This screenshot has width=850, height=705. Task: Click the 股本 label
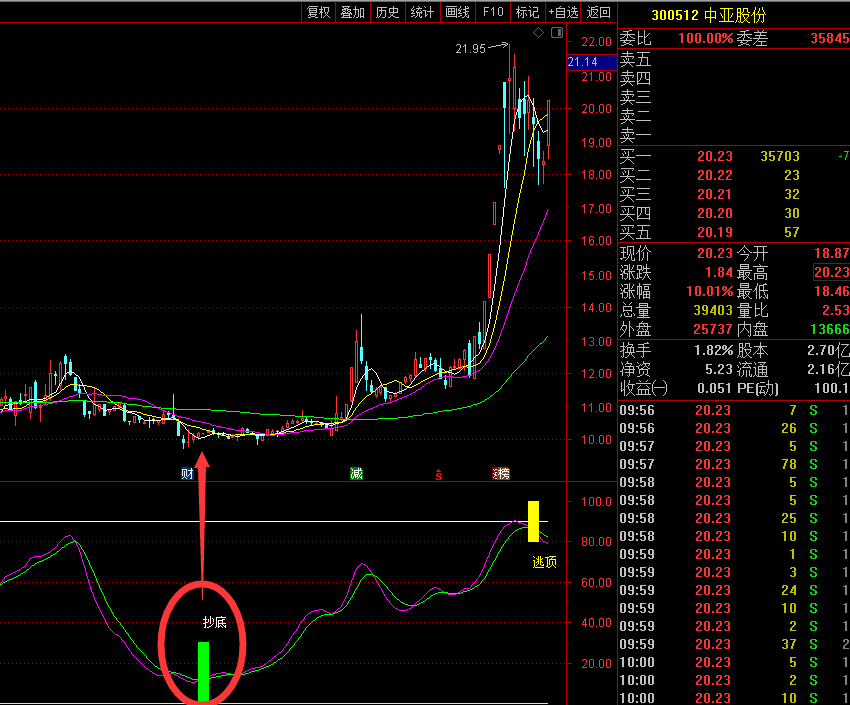pos(752,351)
